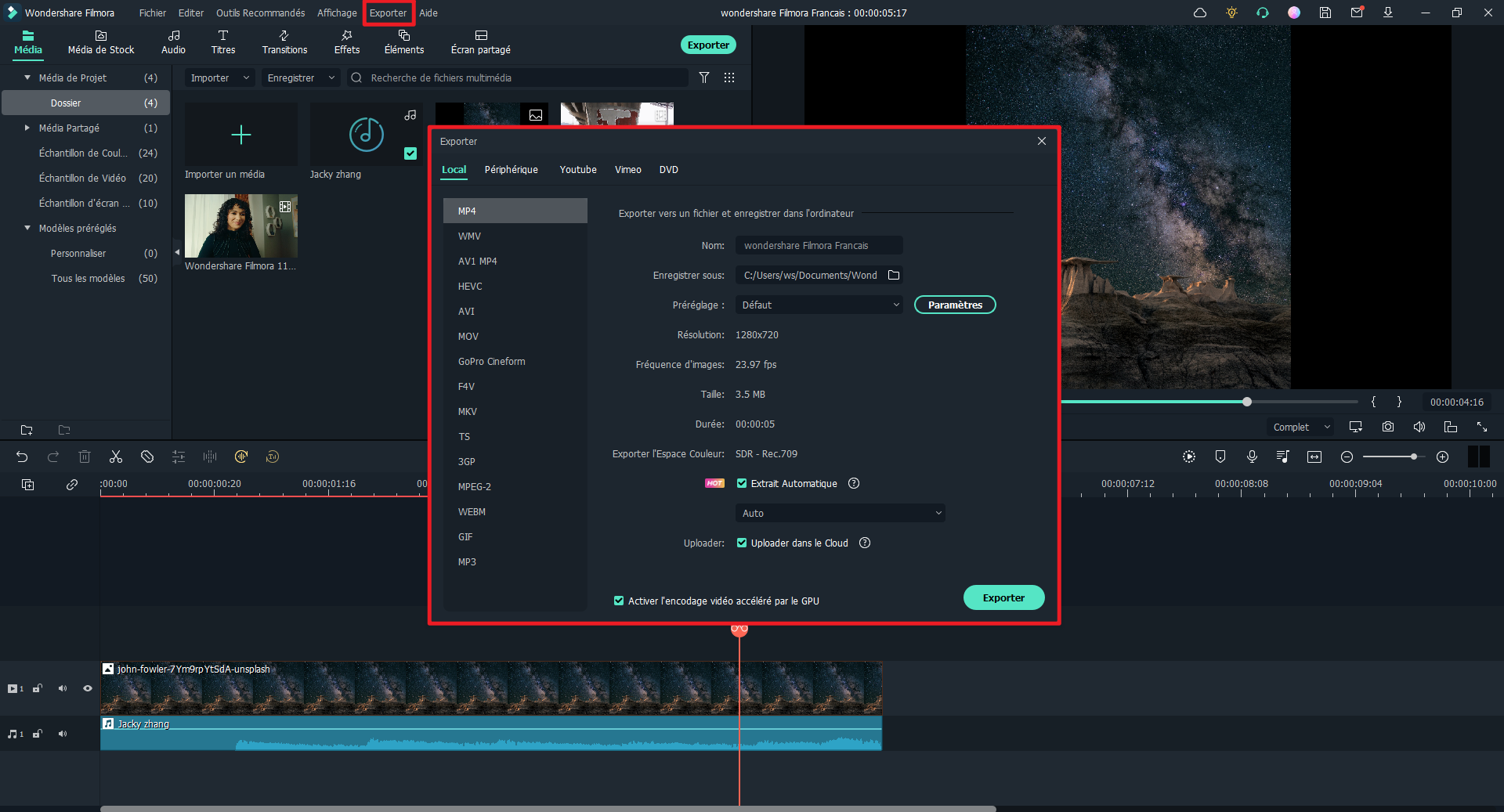Collapse the Média de Projet tree

[27, 78]
